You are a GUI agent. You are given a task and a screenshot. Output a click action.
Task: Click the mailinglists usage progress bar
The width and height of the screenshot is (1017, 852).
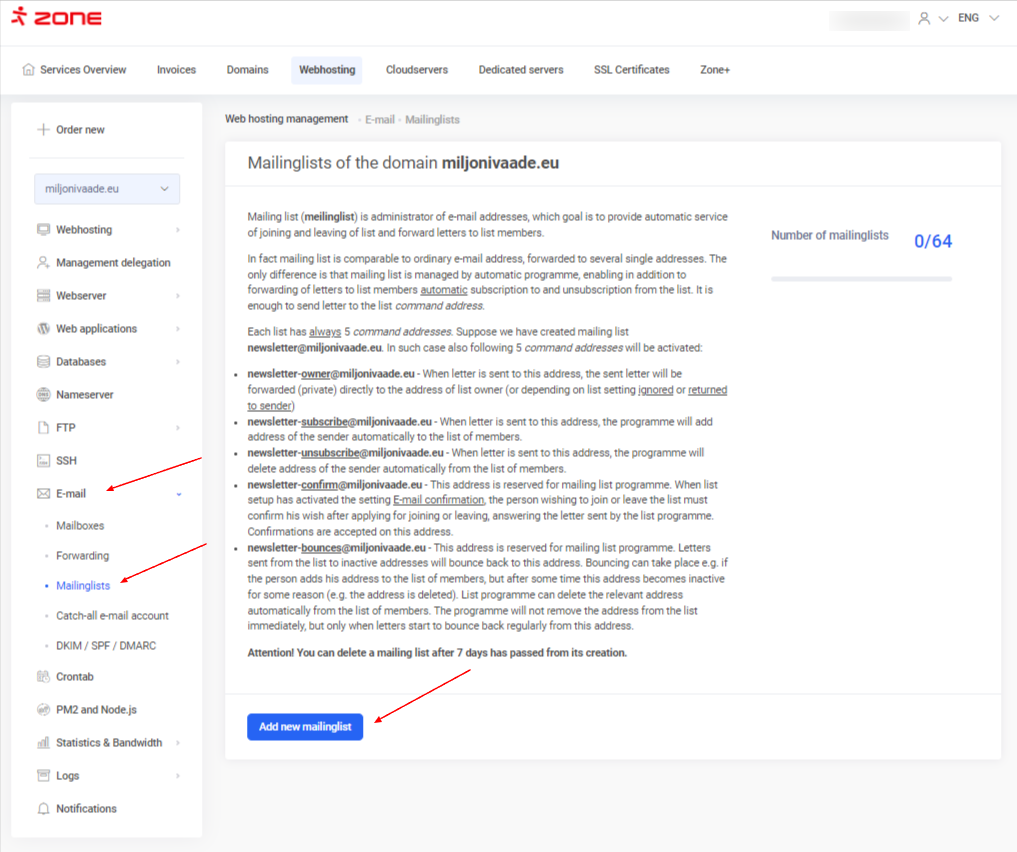coord(861,279)
